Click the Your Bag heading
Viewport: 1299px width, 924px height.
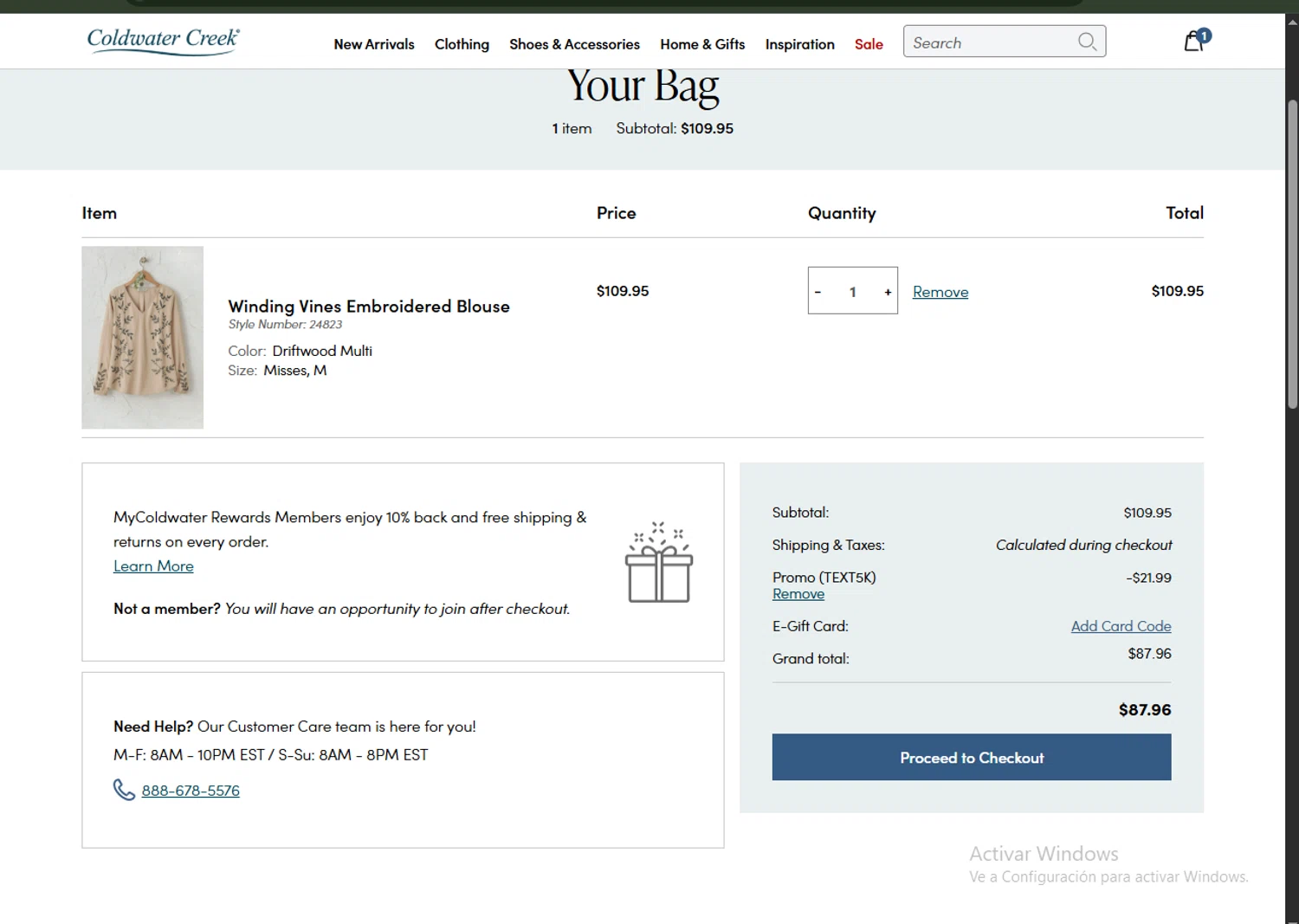pos(643,87)
